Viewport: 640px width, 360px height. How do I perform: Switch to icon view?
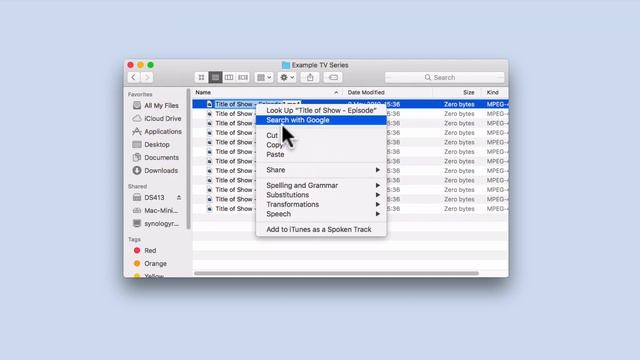tap(201, 78)
